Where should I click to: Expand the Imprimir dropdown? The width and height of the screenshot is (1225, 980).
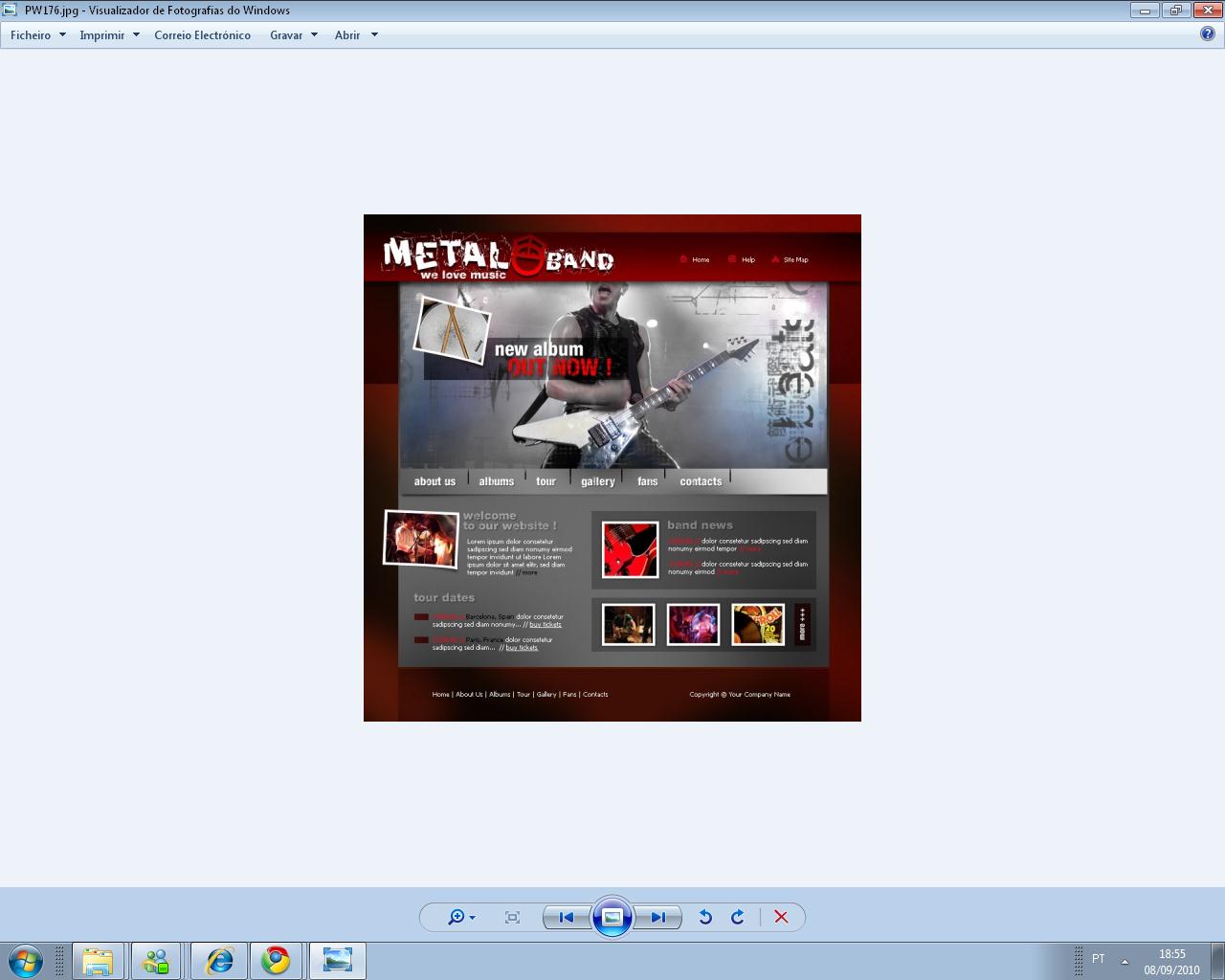tap(109, 35)
